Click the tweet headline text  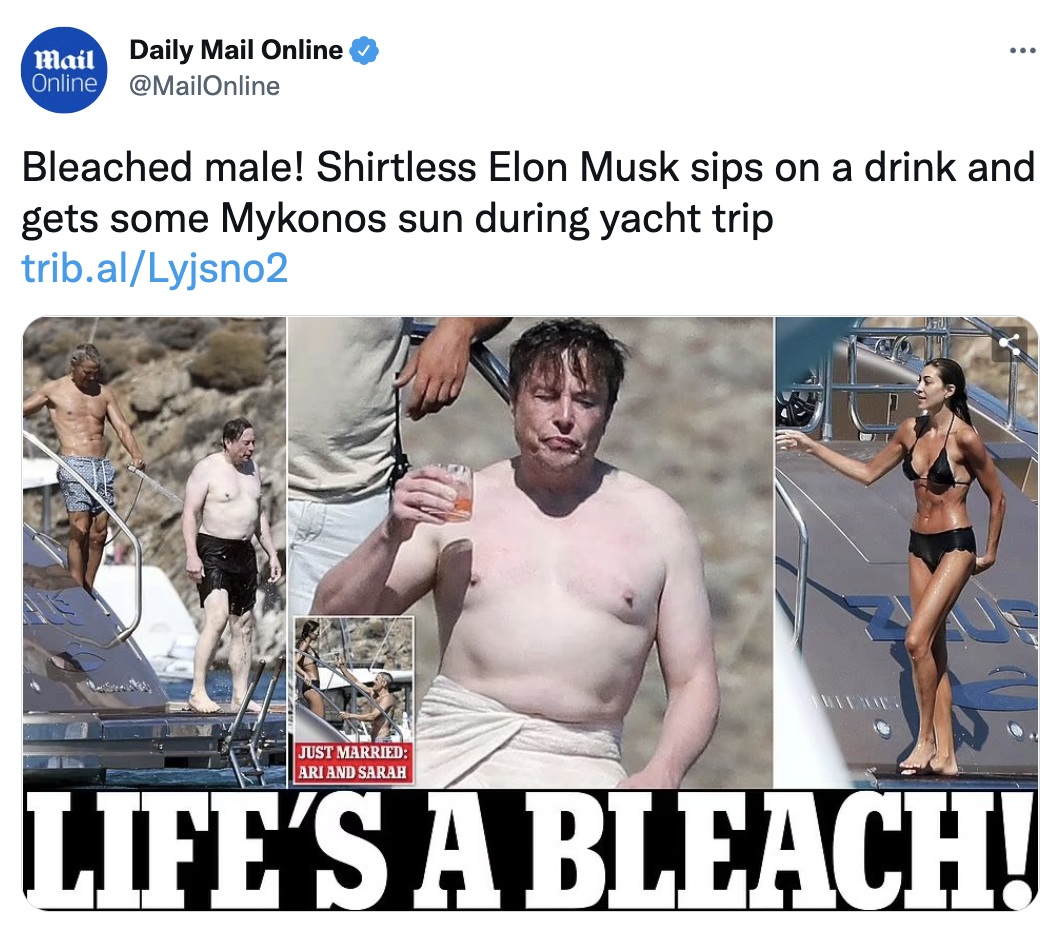coord(528,192)
